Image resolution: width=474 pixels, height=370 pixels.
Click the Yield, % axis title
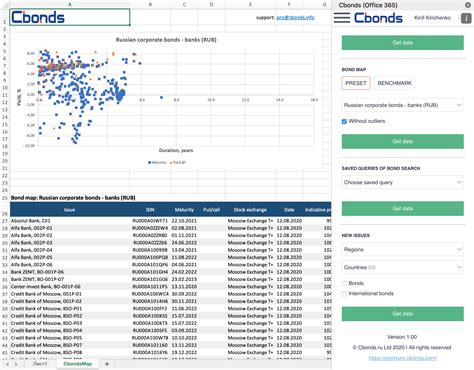coord(19,97)
